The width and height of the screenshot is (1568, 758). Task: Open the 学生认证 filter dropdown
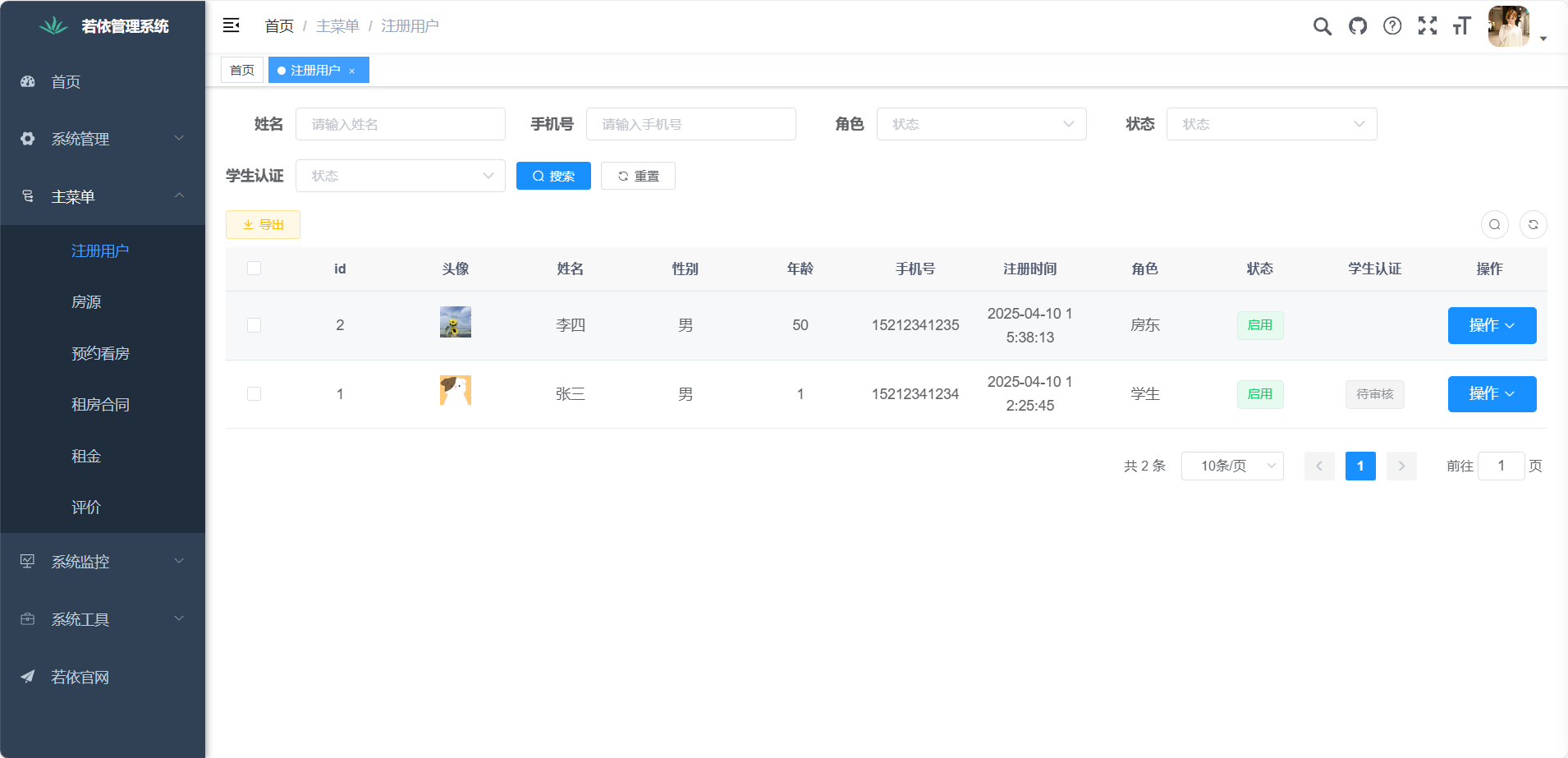click(401, 176)
